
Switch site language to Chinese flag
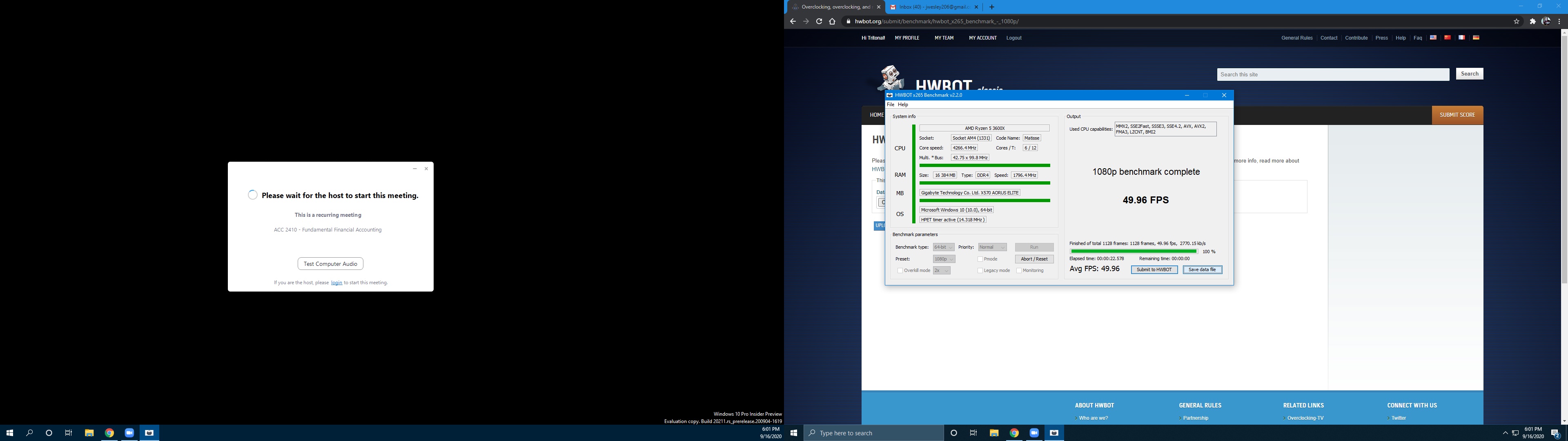point(1448,38)
